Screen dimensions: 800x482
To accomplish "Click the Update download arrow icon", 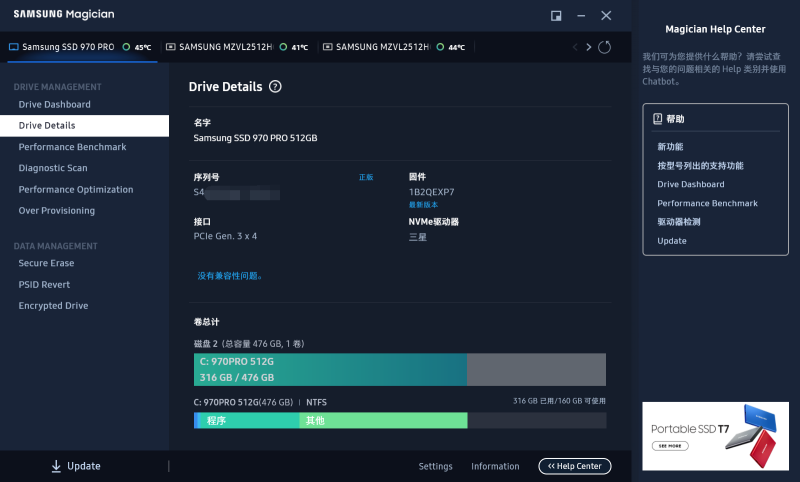I will 56,466.
